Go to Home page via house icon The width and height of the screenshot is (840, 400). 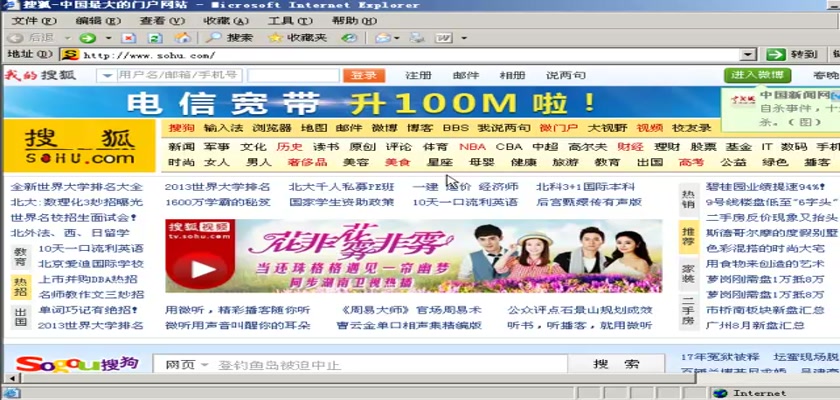[x=182, y=38]
